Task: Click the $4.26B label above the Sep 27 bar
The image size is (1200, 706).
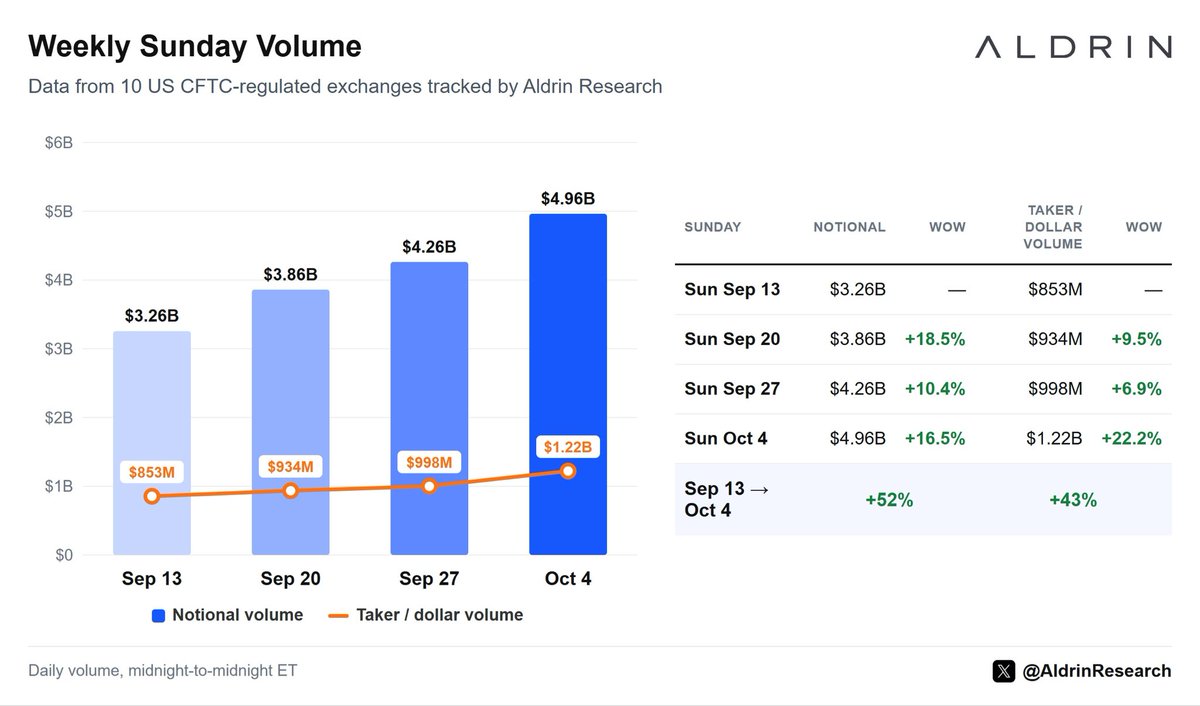Action: pyautogui.click(x=429, y=246)
